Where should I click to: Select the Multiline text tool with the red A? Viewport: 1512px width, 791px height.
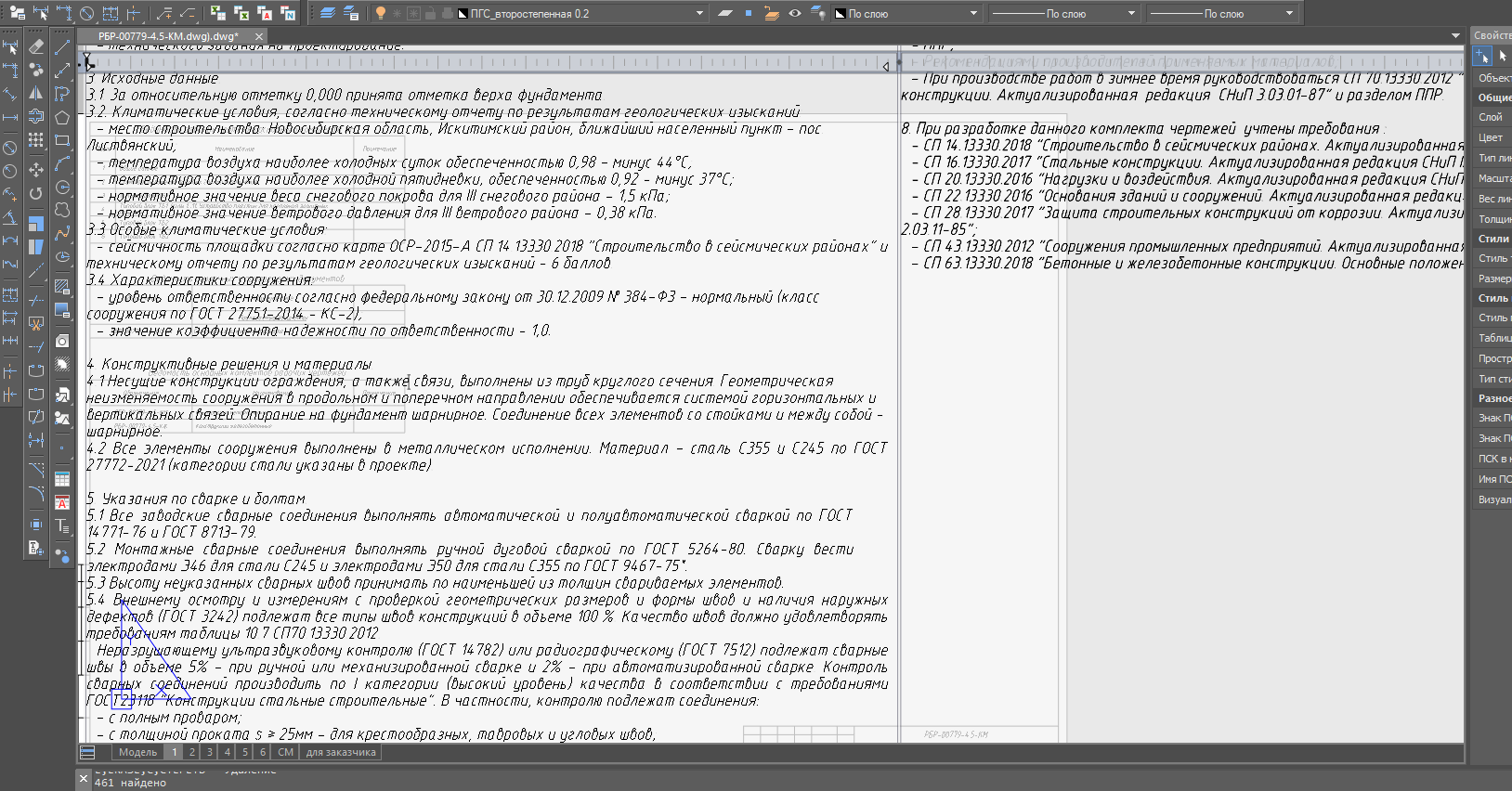point(62,503)
